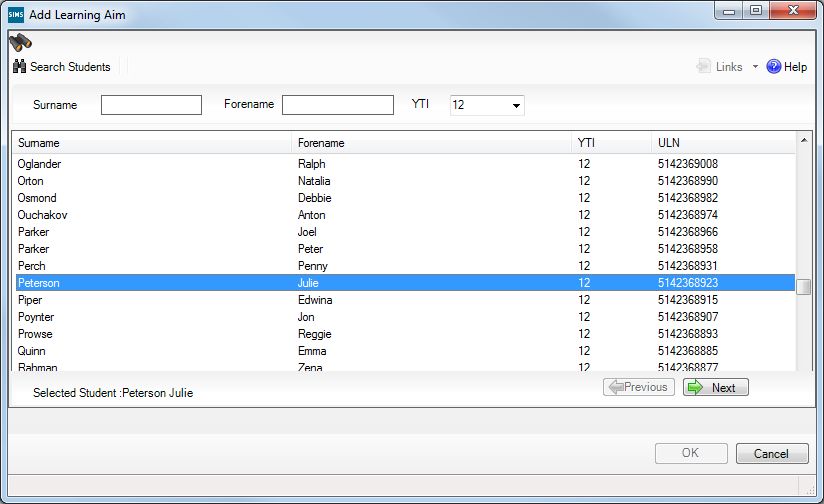Click ULN 5142368958
The width and height of the screenshot is (824, 504).
(688, 249)
